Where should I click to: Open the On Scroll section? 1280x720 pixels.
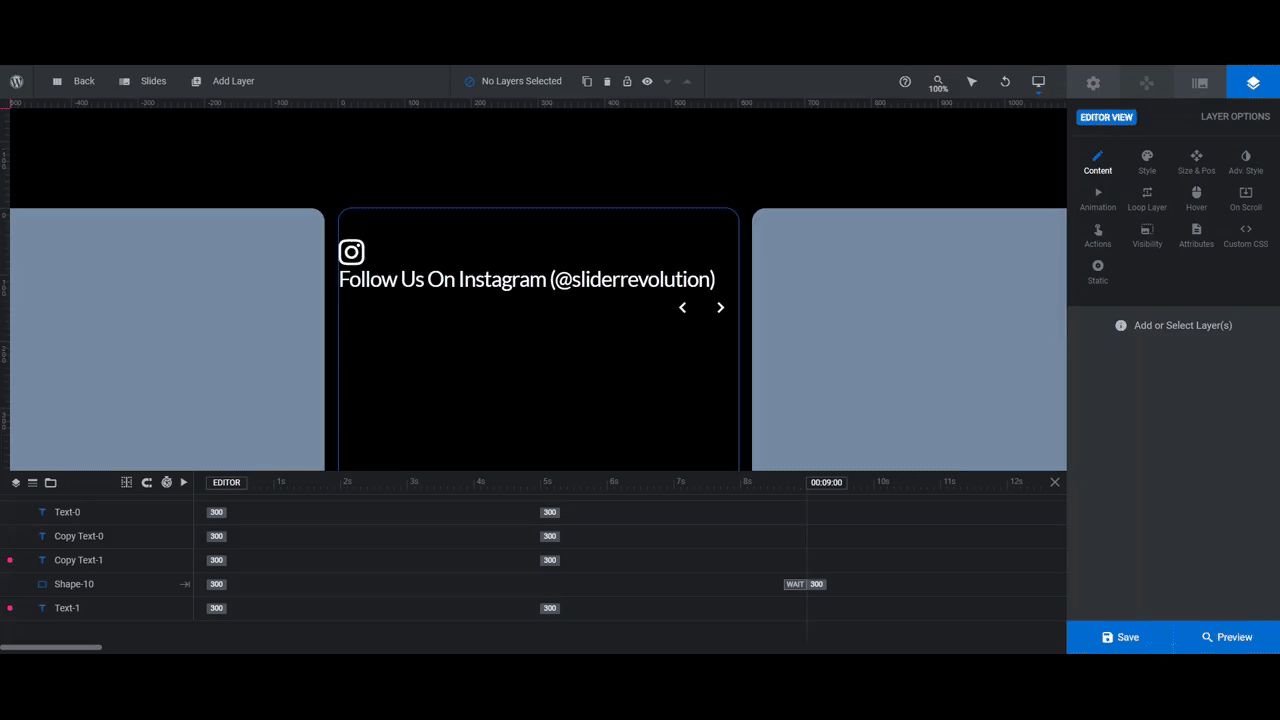1246,199
